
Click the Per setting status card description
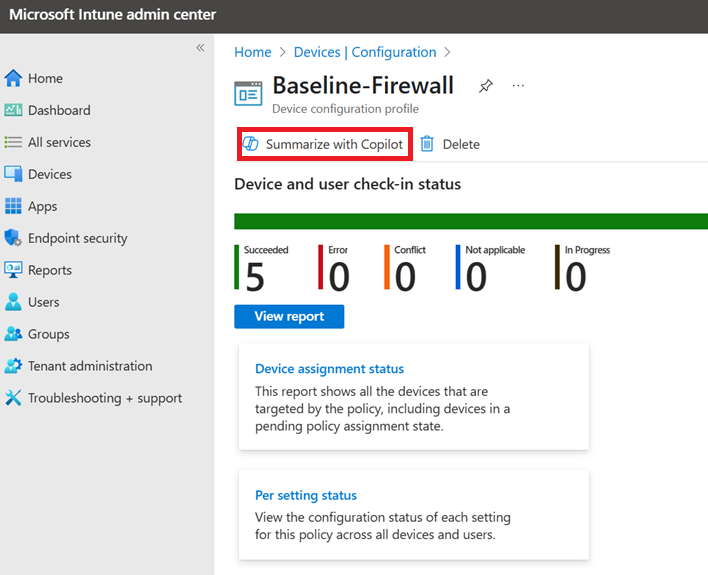coord(383,526)
